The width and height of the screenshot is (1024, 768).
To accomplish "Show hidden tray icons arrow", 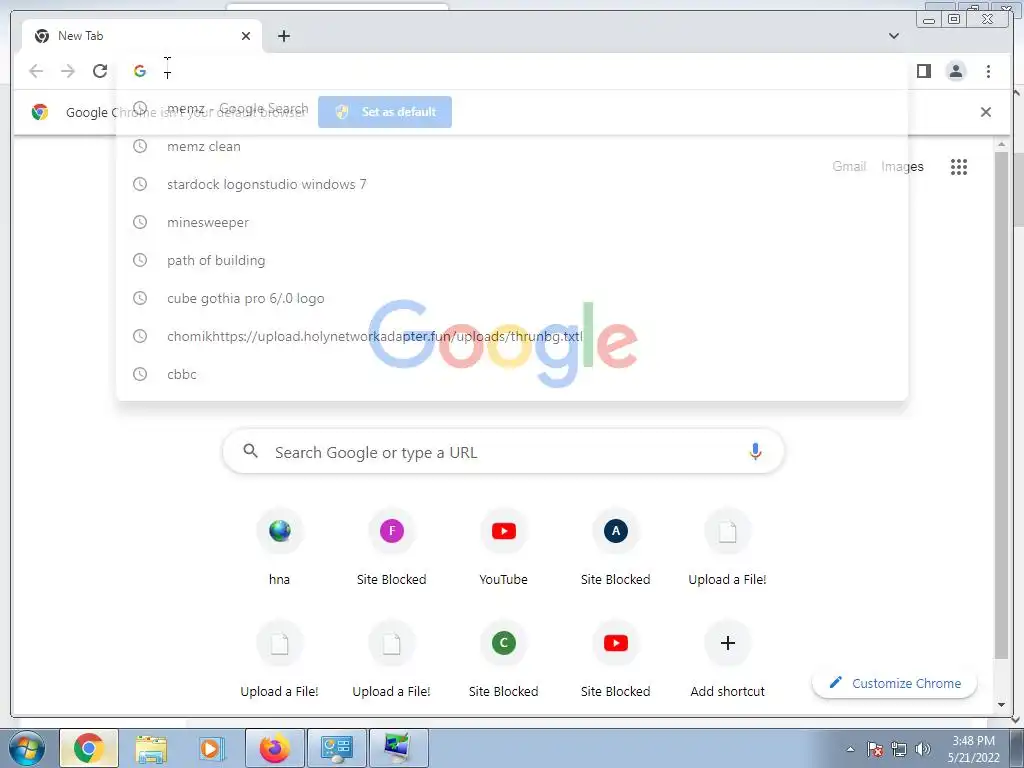I will click(850, 749).
